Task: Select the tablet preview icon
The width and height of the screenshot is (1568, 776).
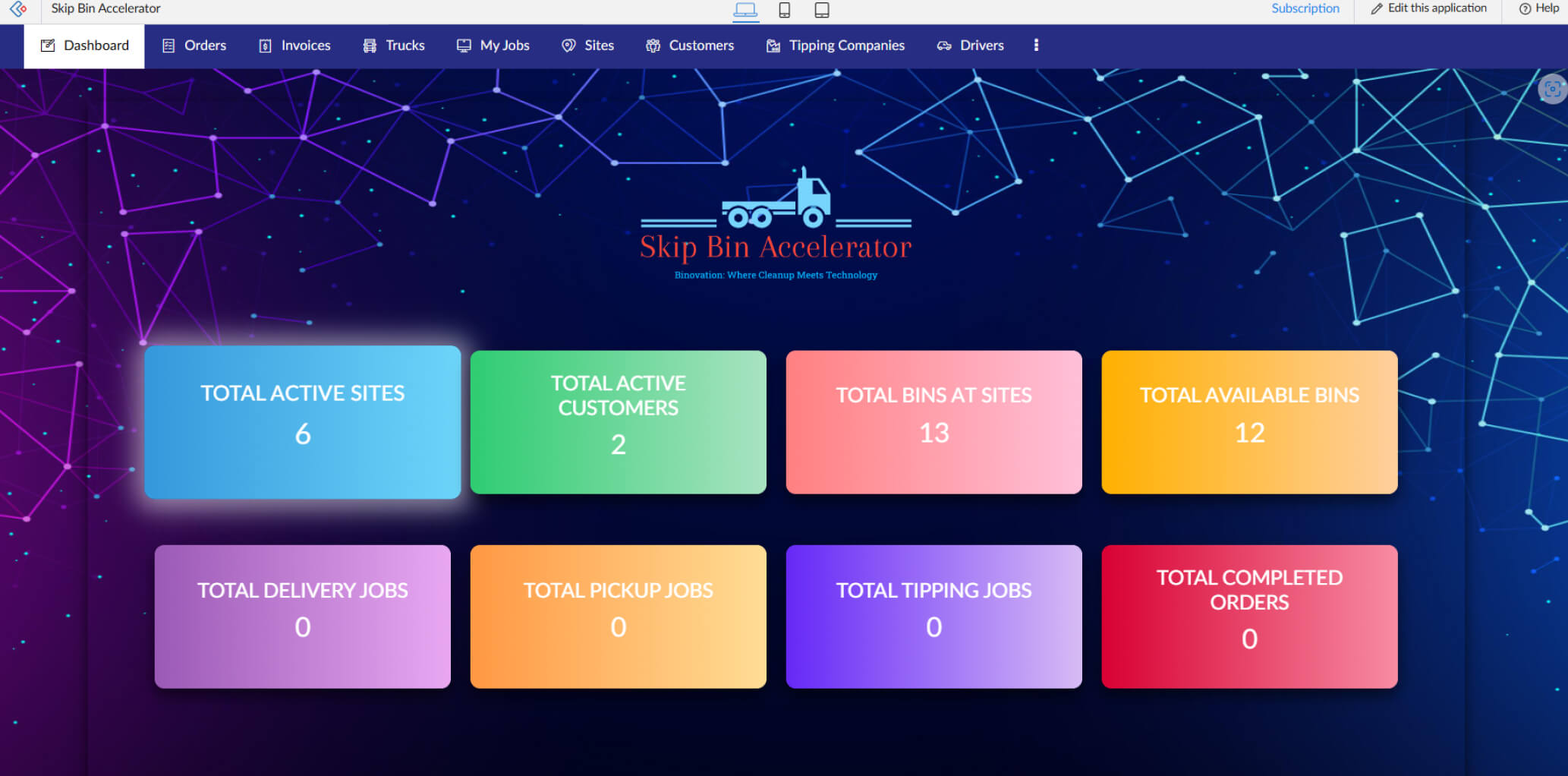Action: pos(822,11)
